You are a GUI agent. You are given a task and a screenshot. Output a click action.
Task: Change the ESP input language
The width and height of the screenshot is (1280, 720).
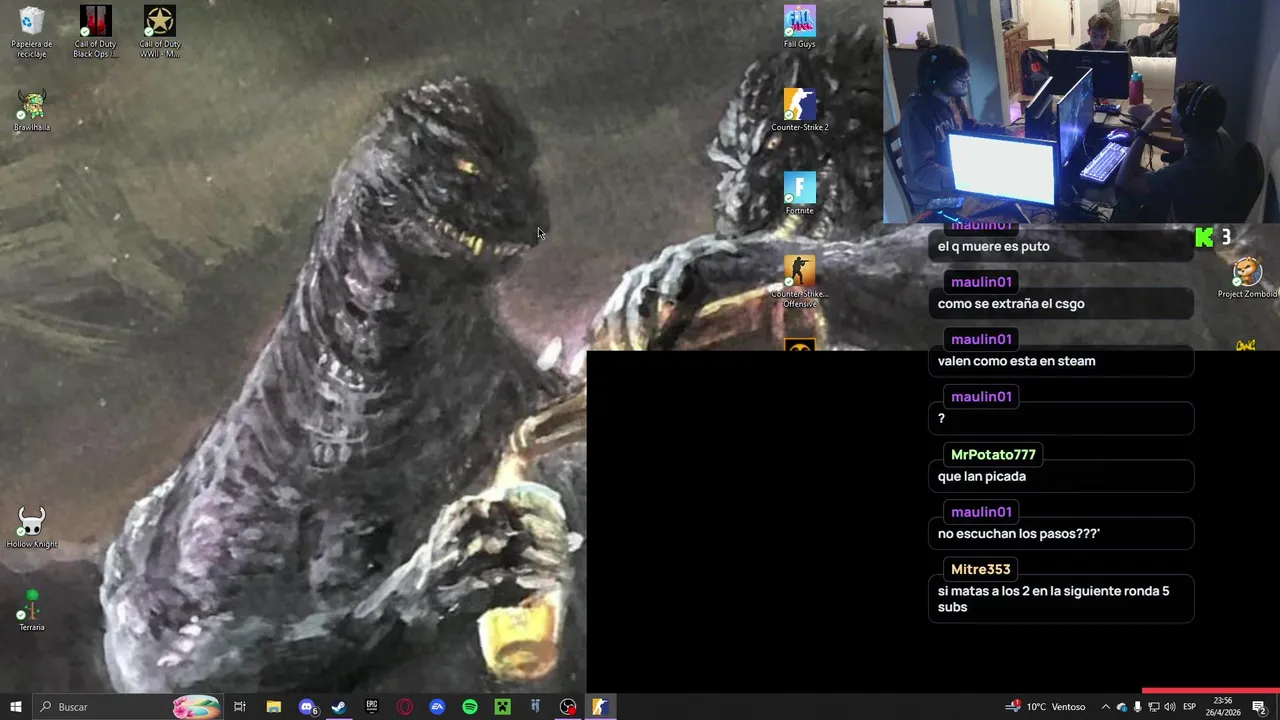[x=1189, y=707]
